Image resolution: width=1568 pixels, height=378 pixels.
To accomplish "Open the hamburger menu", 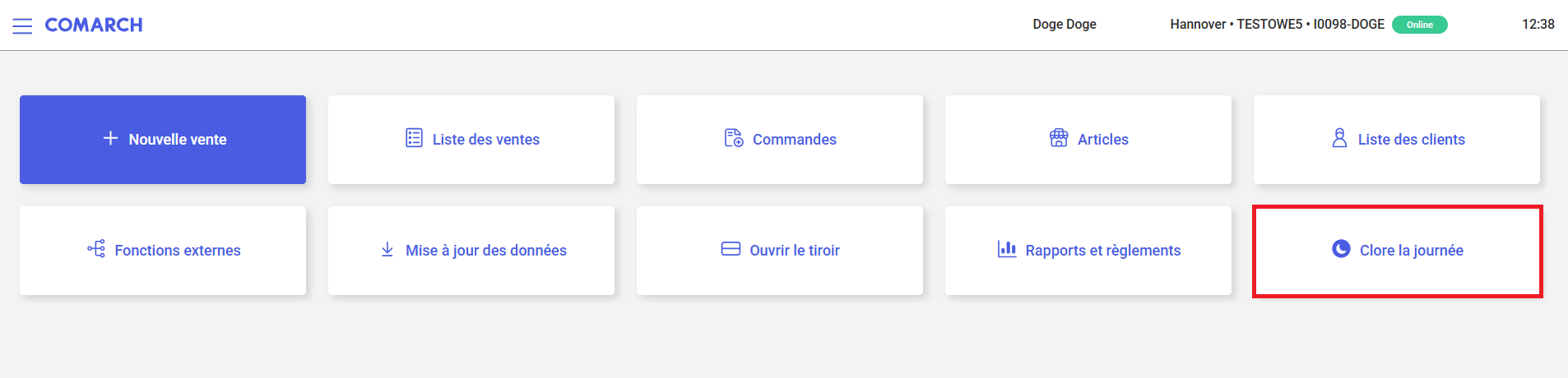I will tap(22, 25).
